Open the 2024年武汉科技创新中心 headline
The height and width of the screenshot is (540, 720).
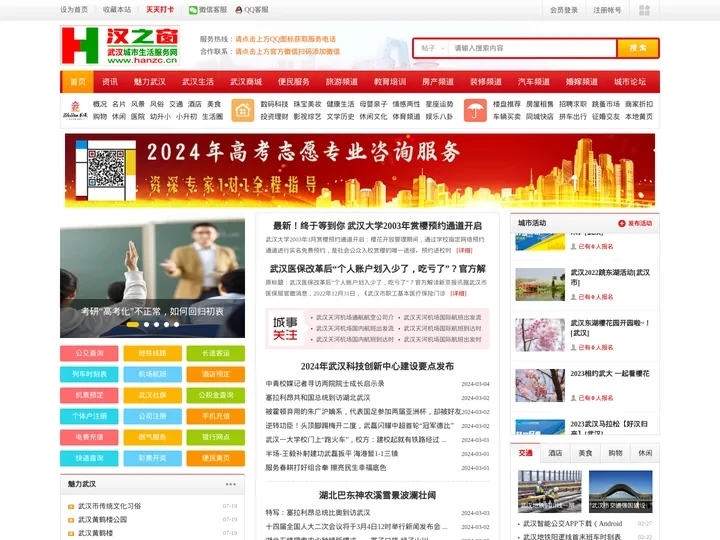point(377,366)
